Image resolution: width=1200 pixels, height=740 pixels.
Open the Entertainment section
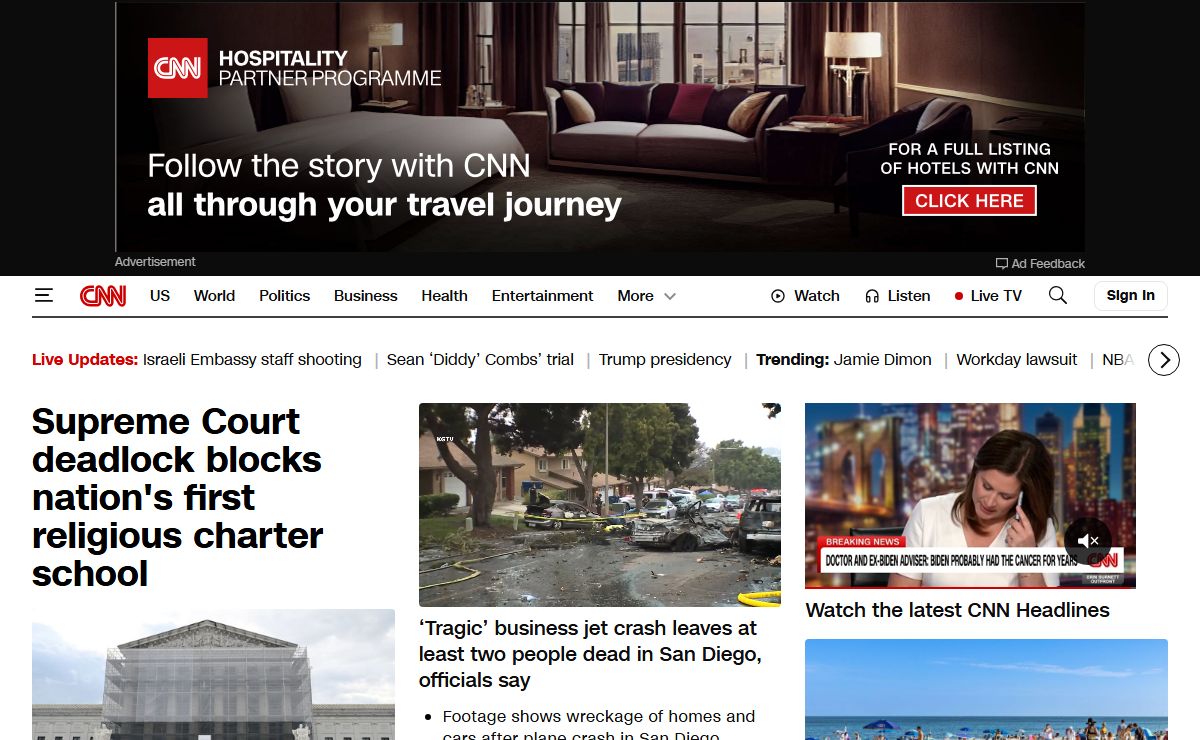(542, 296)
